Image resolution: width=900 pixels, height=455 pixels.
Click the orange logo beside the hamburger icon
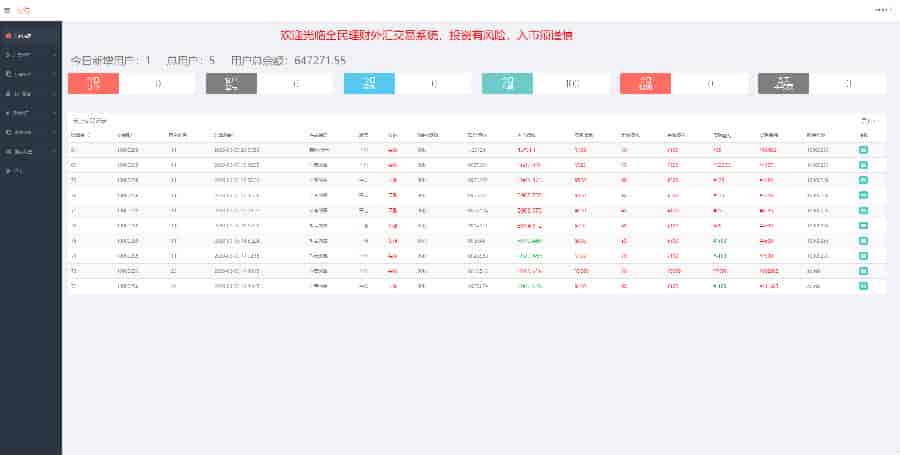[24, 10]
